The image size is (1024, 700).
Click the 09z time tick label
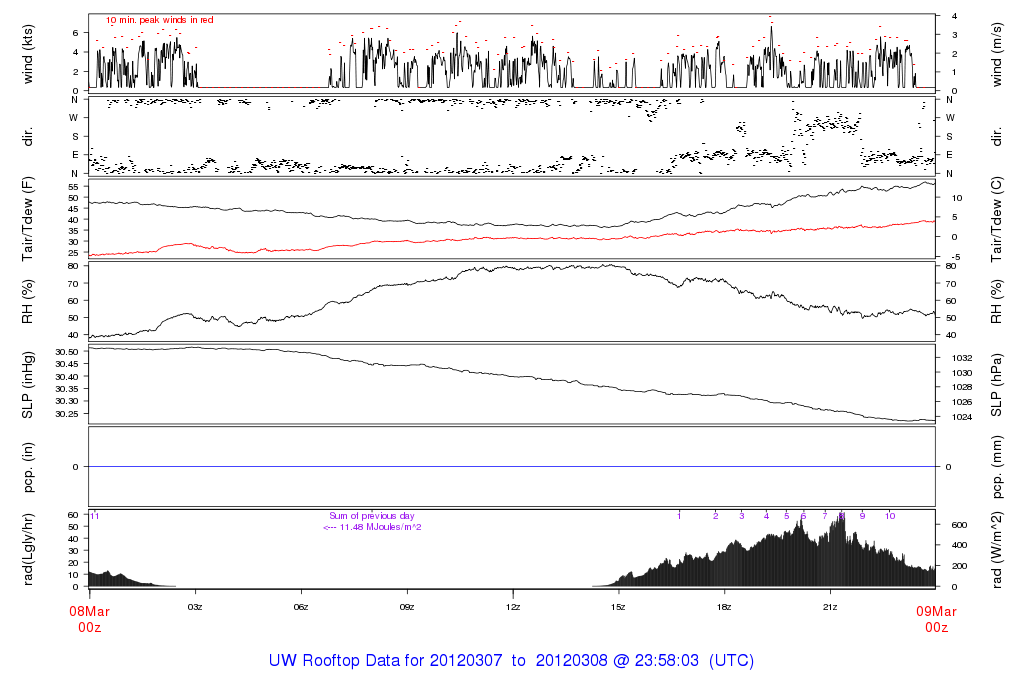[407, 606]
